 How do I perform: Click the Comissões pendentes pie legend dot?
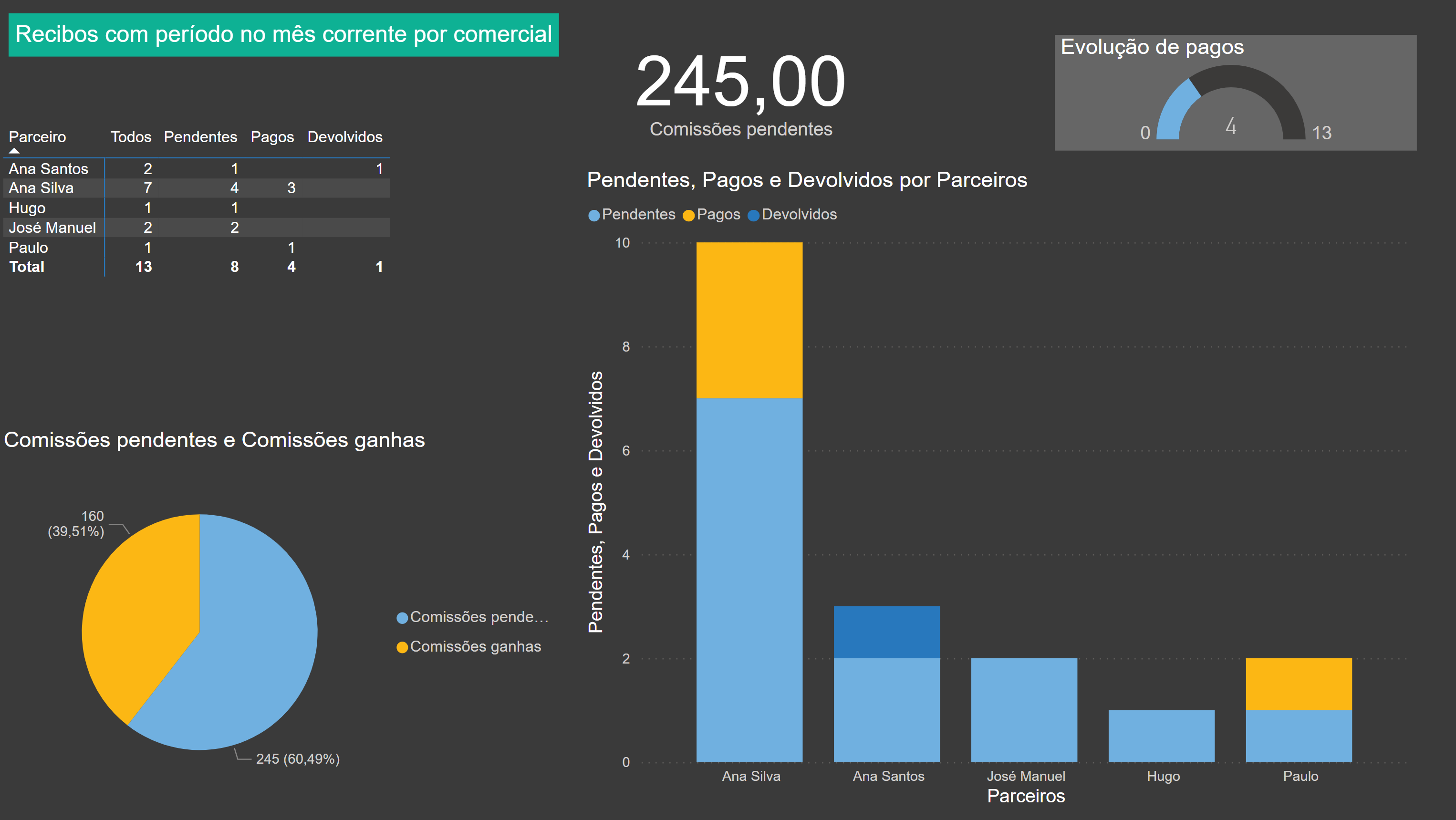pyautogui.click(x=402, y=618)
